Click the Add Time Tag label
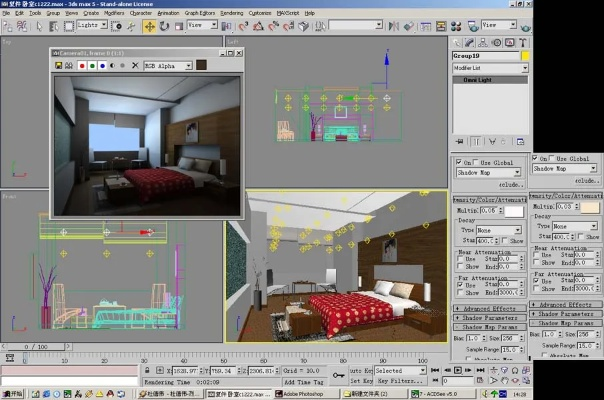The width and height of the screenshot is (604, 400). (303, 381)
